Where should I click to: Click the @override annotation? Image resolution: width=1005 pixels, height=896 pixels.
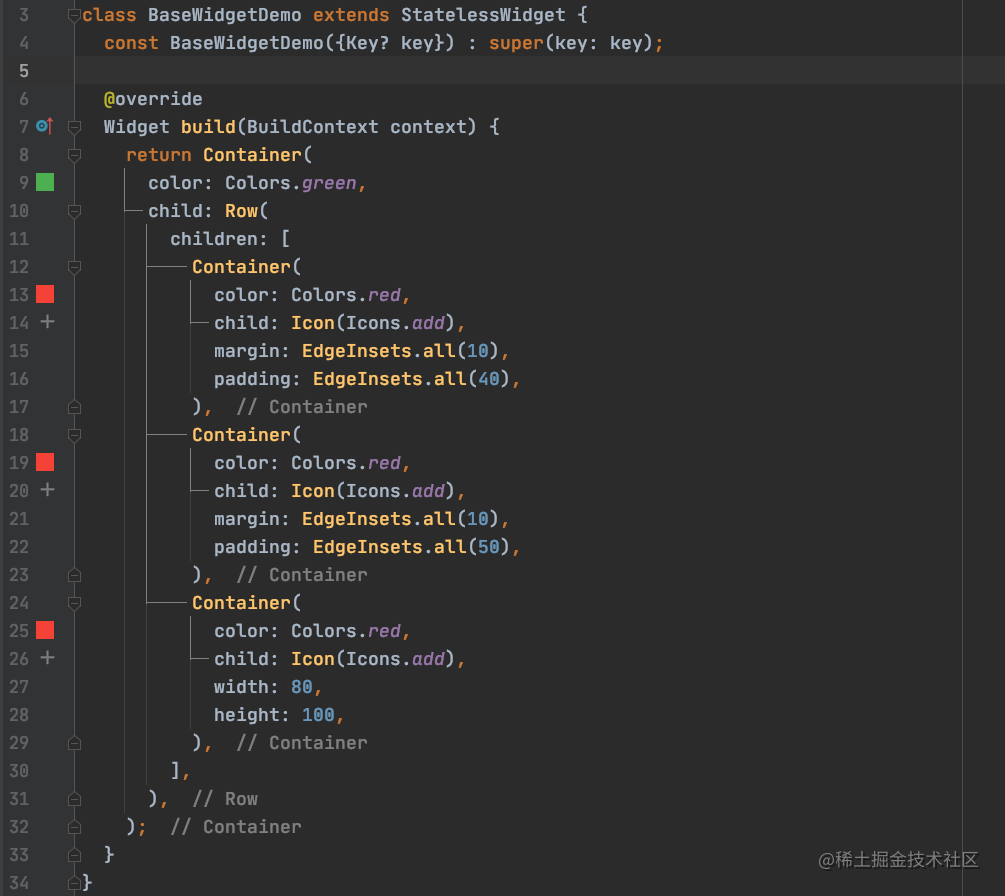pyautogui.click(x=153, y=99)
